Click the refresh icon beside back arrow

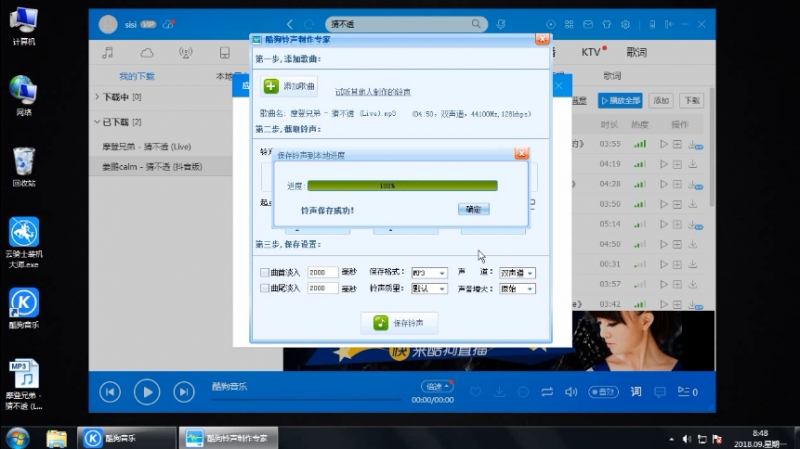pos(309,24)
